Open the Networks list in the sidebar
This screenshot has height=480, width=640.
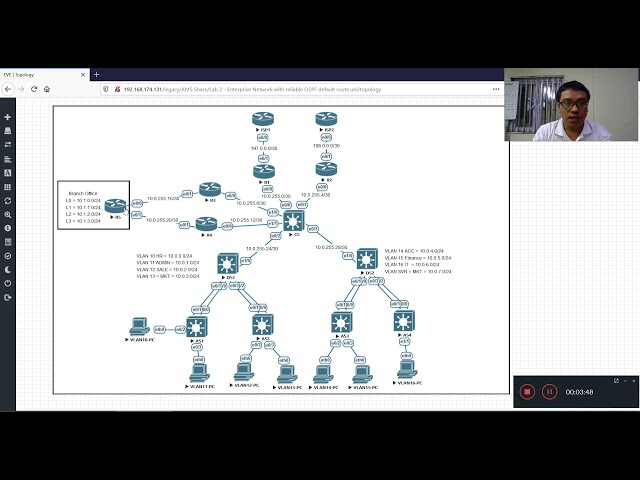point(7,145)
